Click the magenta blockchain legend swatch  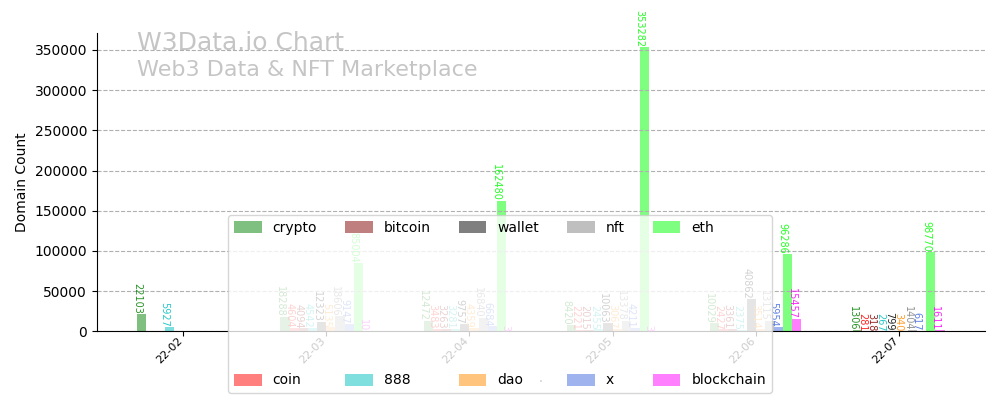[667, 380]
